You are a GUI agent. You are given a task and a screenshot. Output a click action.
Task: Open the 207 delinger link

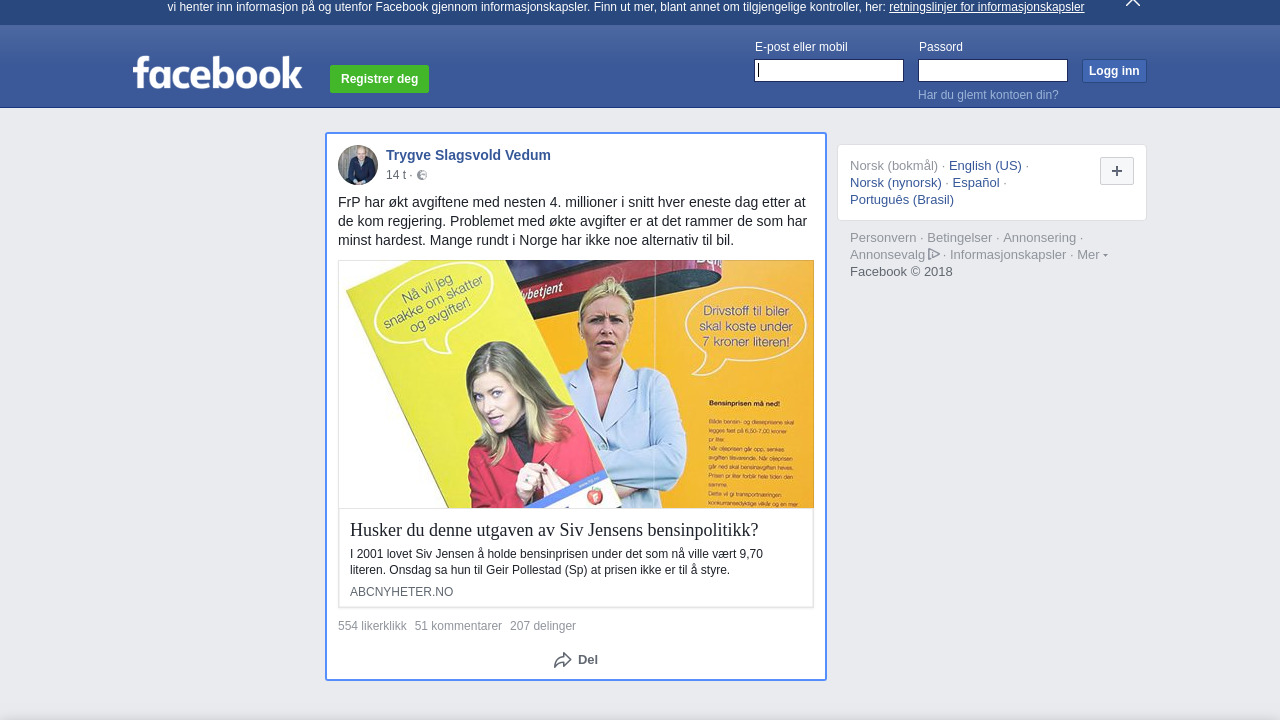pyautogui.click(x=543, y=626)
